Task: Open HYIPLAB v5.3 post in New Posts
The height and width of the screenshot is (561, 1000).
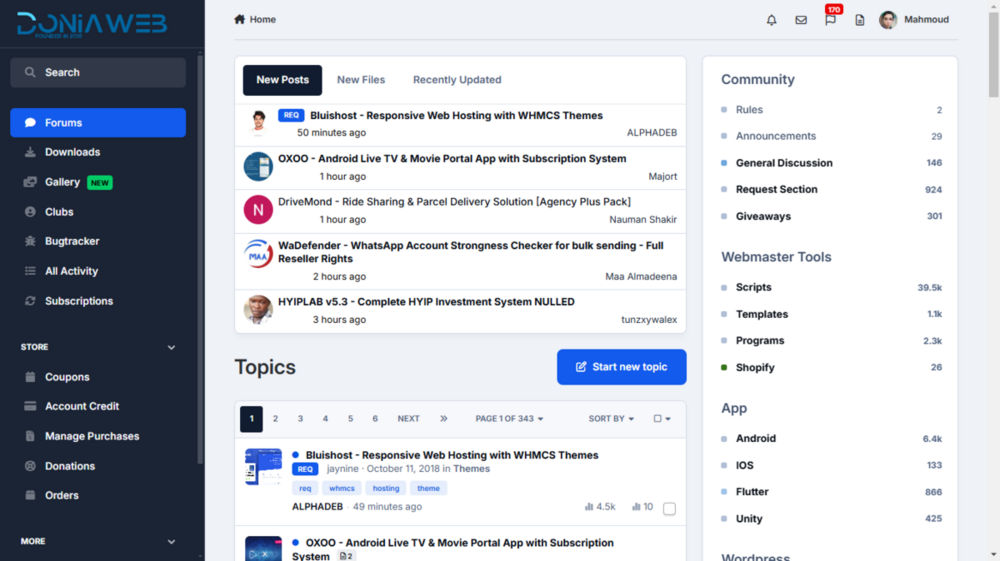Action: click(426, 302)
